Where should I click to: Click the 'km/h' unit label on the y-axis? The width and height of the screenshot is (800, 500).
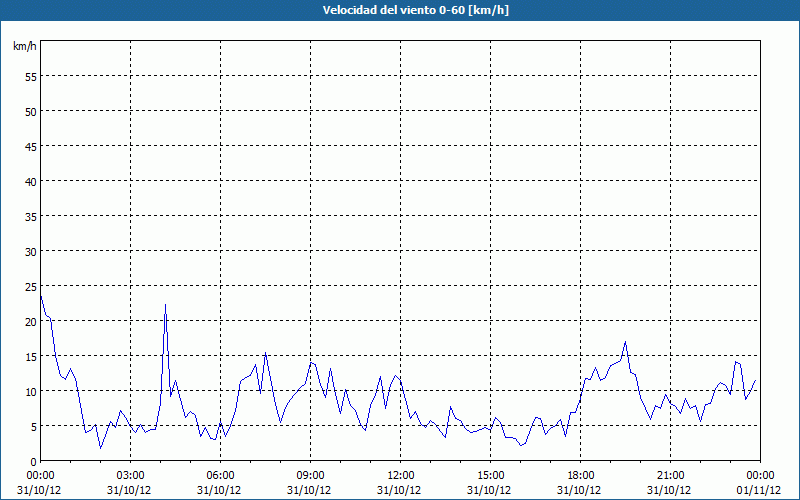[x=24, y=46]
